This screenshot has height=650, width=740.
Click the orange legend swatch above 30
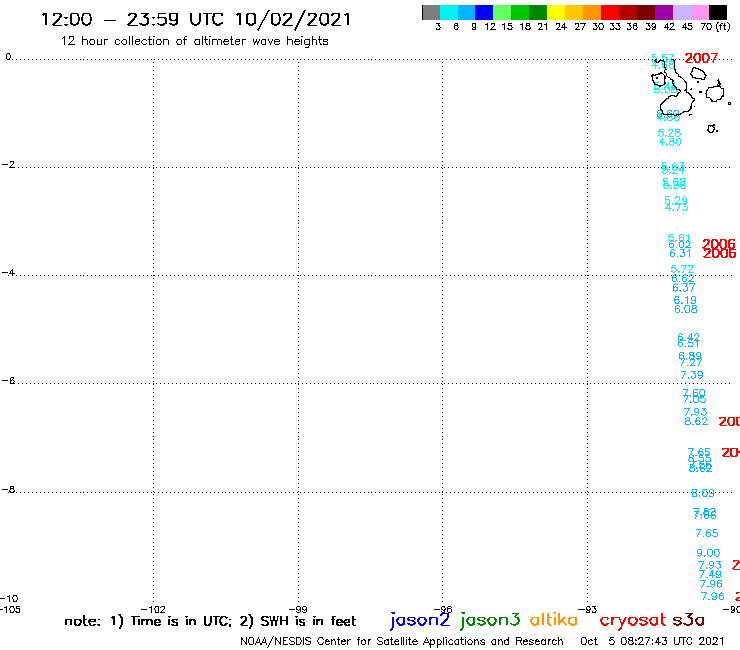point(592,12)
